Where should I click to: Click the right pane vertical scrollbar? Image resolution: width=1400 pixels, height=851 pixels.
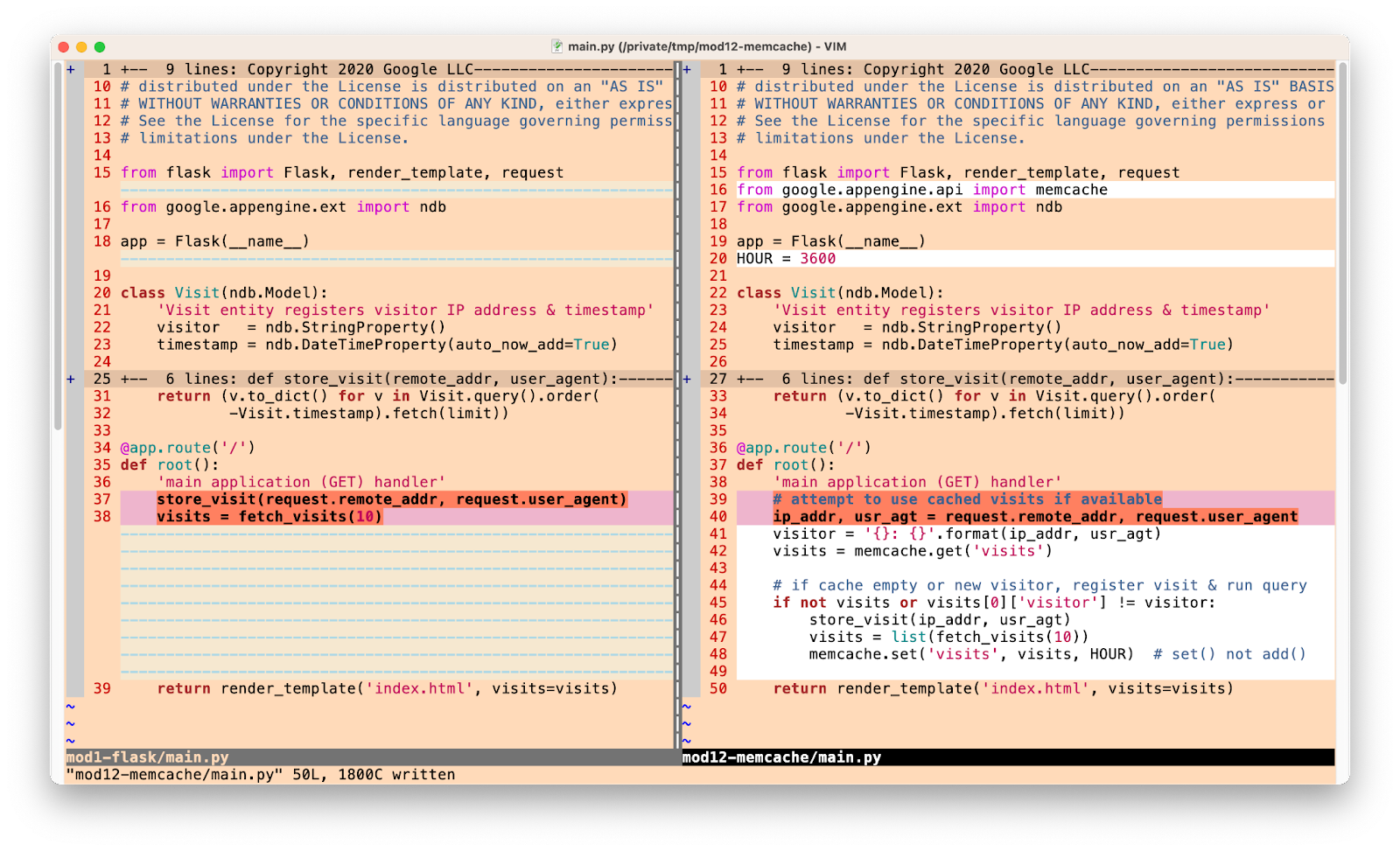pyautogui.click(x=1342, y=219)
